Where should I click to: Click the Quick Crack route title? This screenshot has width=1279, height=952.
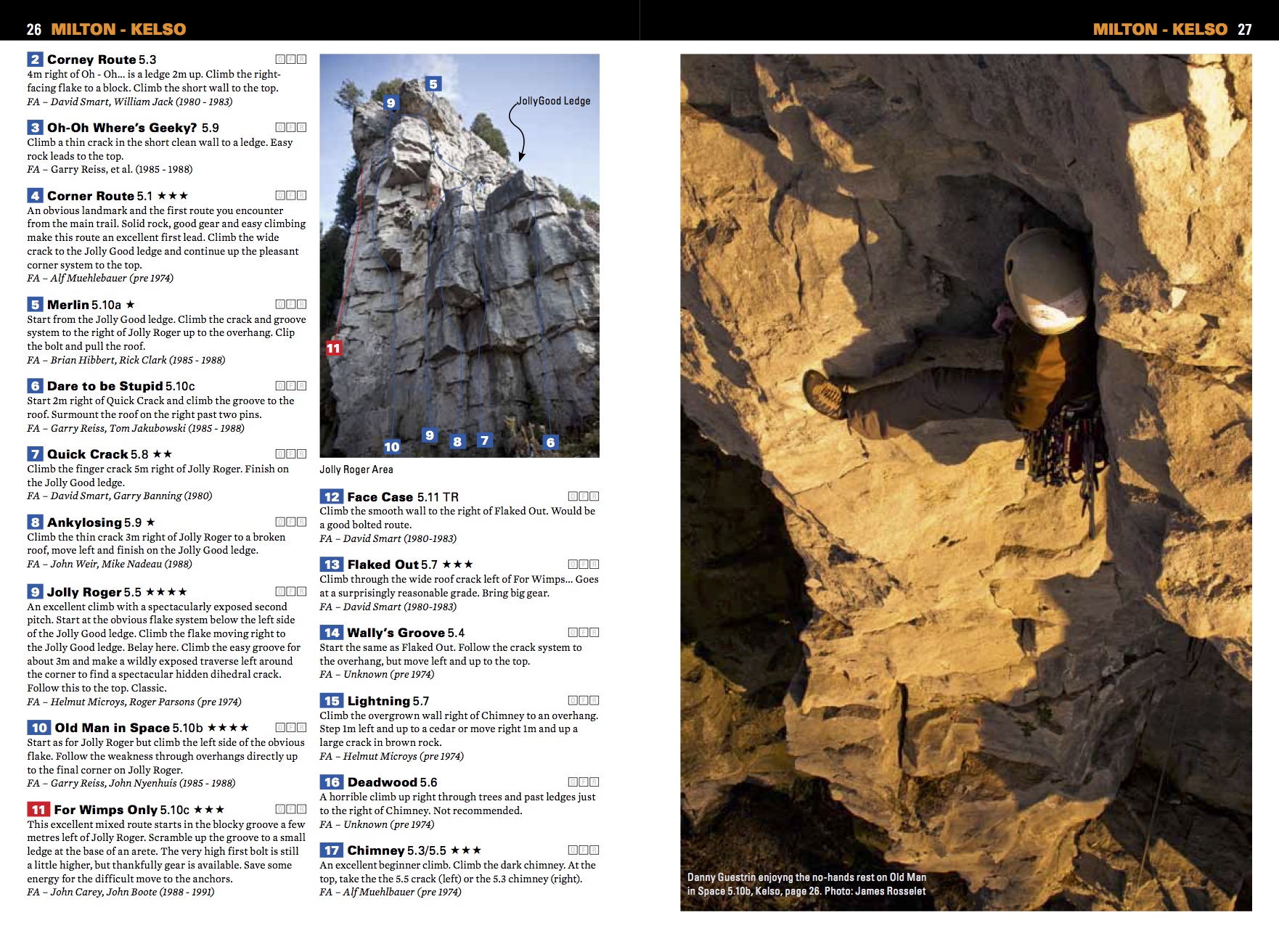coord(87,454)
